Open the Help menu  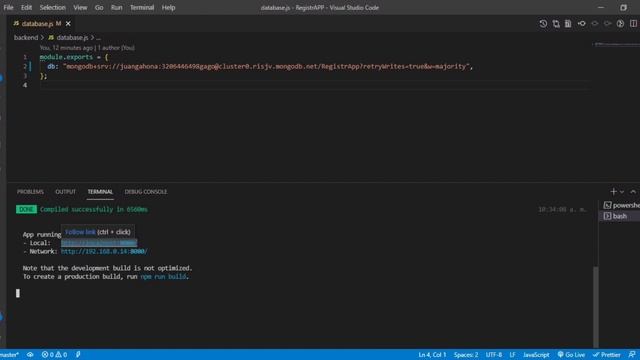(168, 7)
